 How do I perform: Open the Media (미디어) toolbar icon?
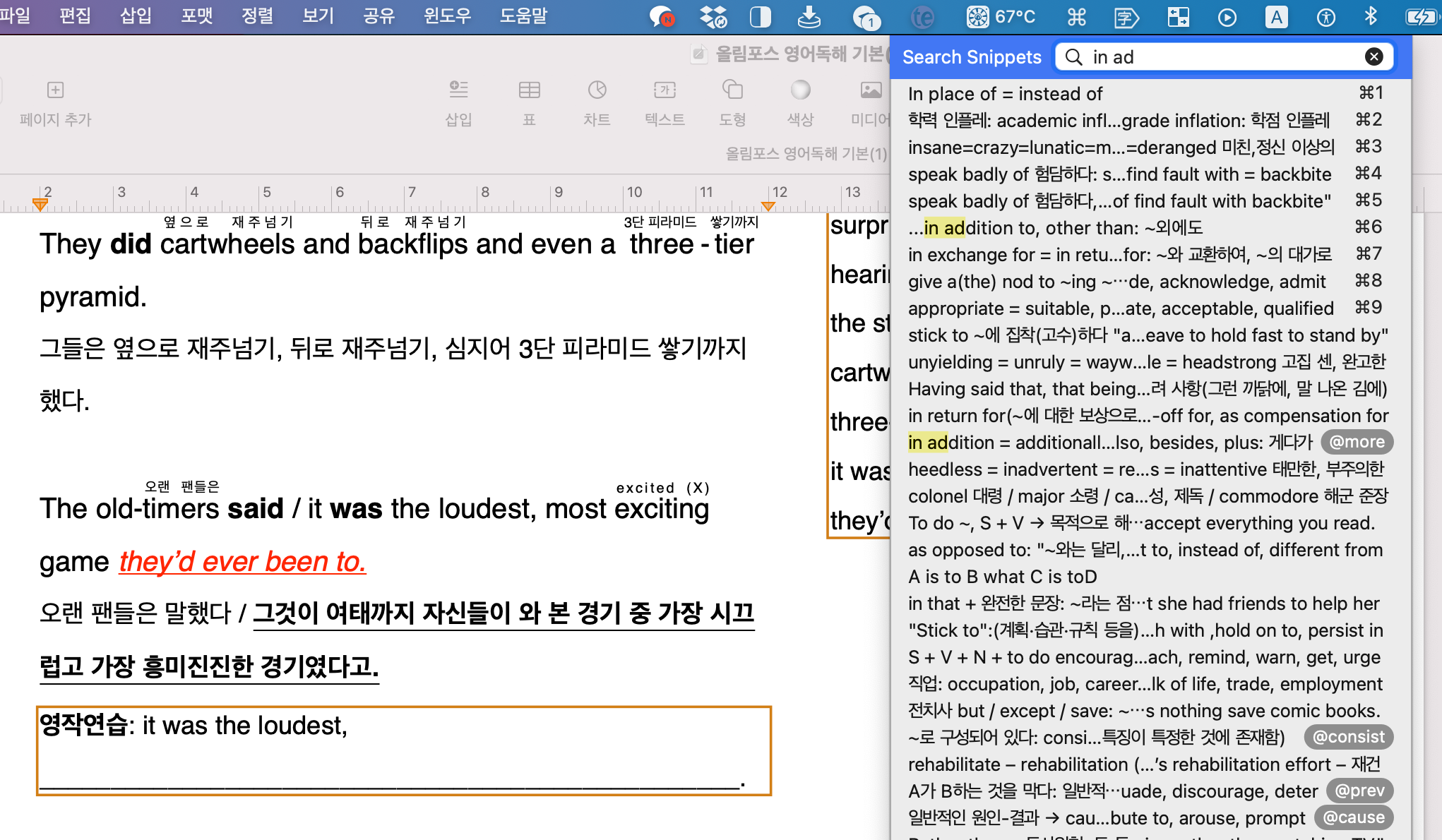click(871, 90)
